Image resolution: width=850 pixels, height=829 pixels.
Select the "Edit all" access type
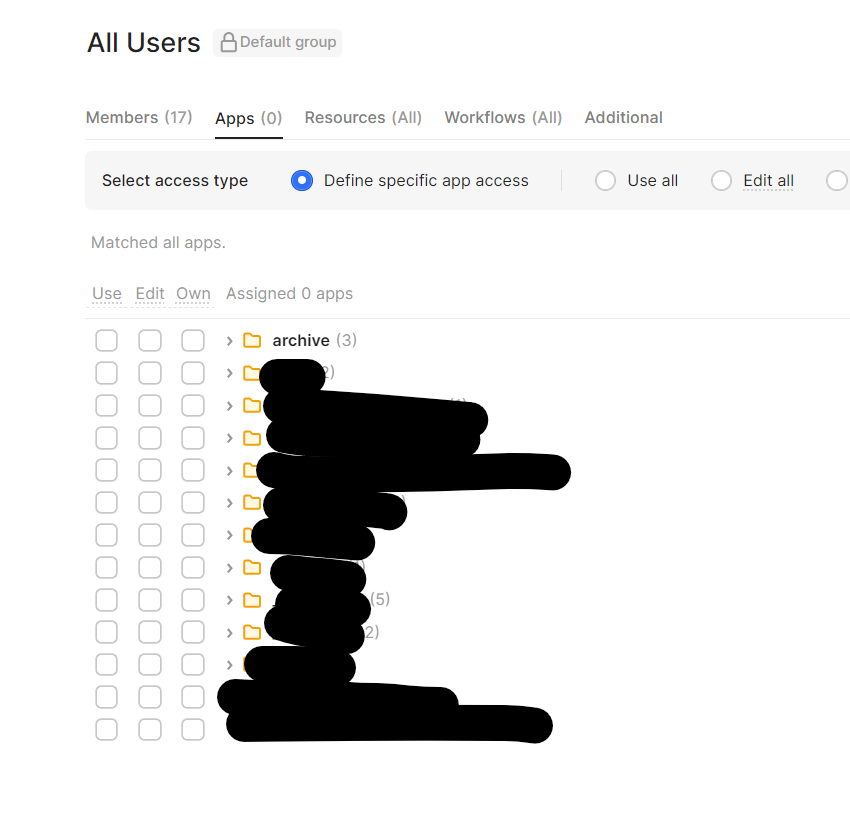(x=721, y=180)
